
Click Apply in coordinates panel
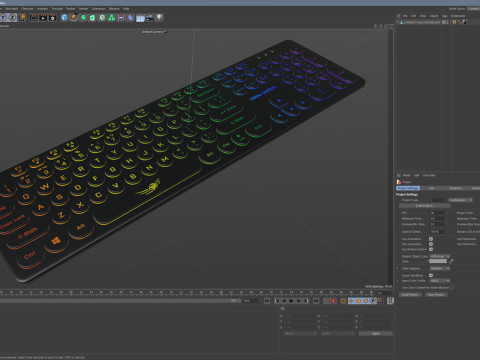376,333
